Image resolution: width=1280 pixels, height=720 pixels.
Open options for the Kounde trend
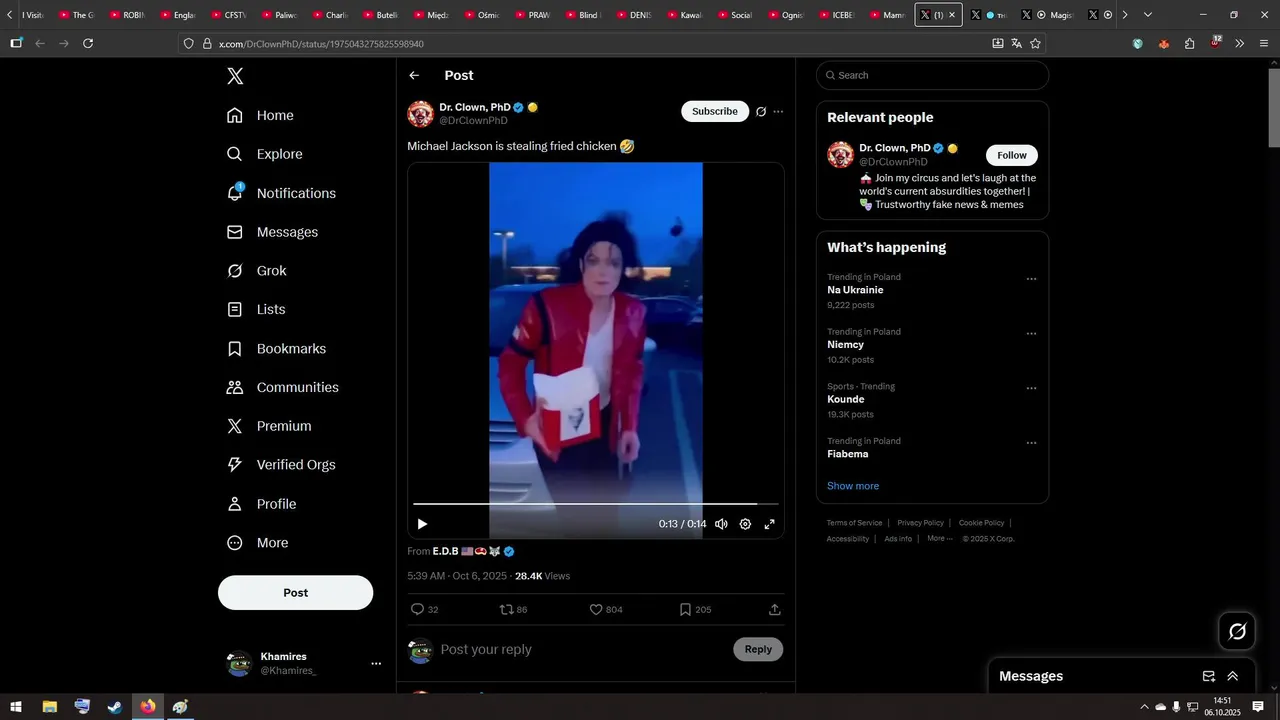(1031, 388)
